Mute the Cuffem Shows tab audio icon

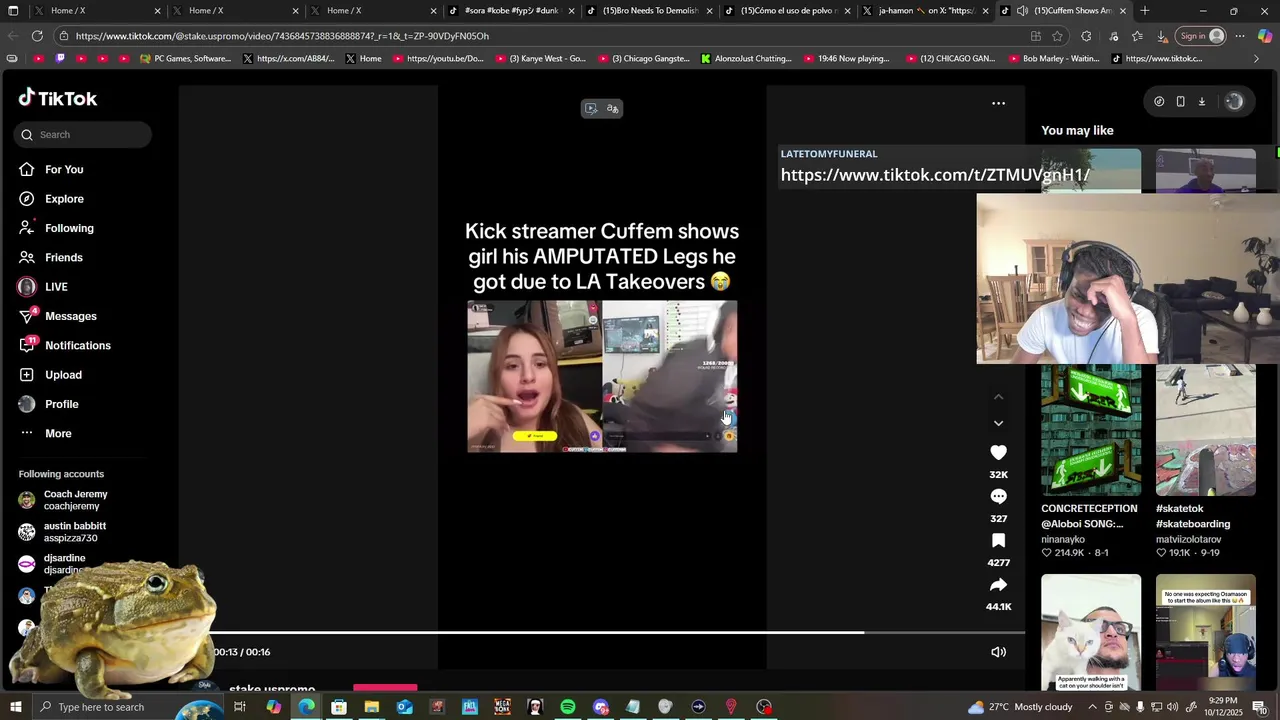point(1022,11)
